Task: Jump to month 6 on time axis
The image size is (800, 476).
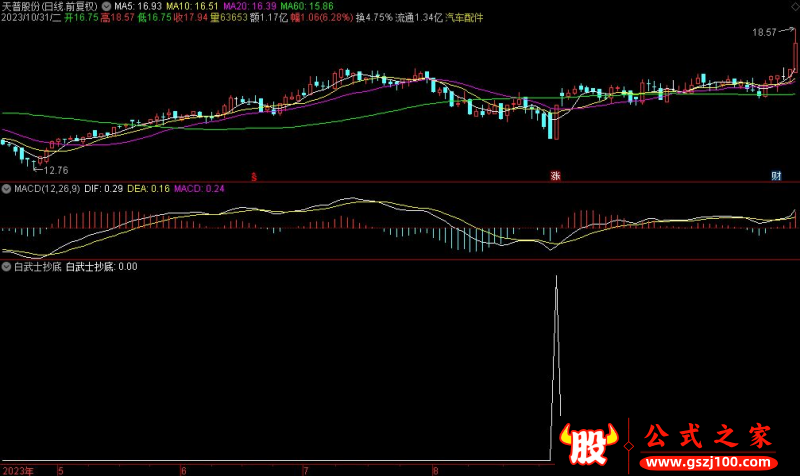Action: click(x=184, y=470)
